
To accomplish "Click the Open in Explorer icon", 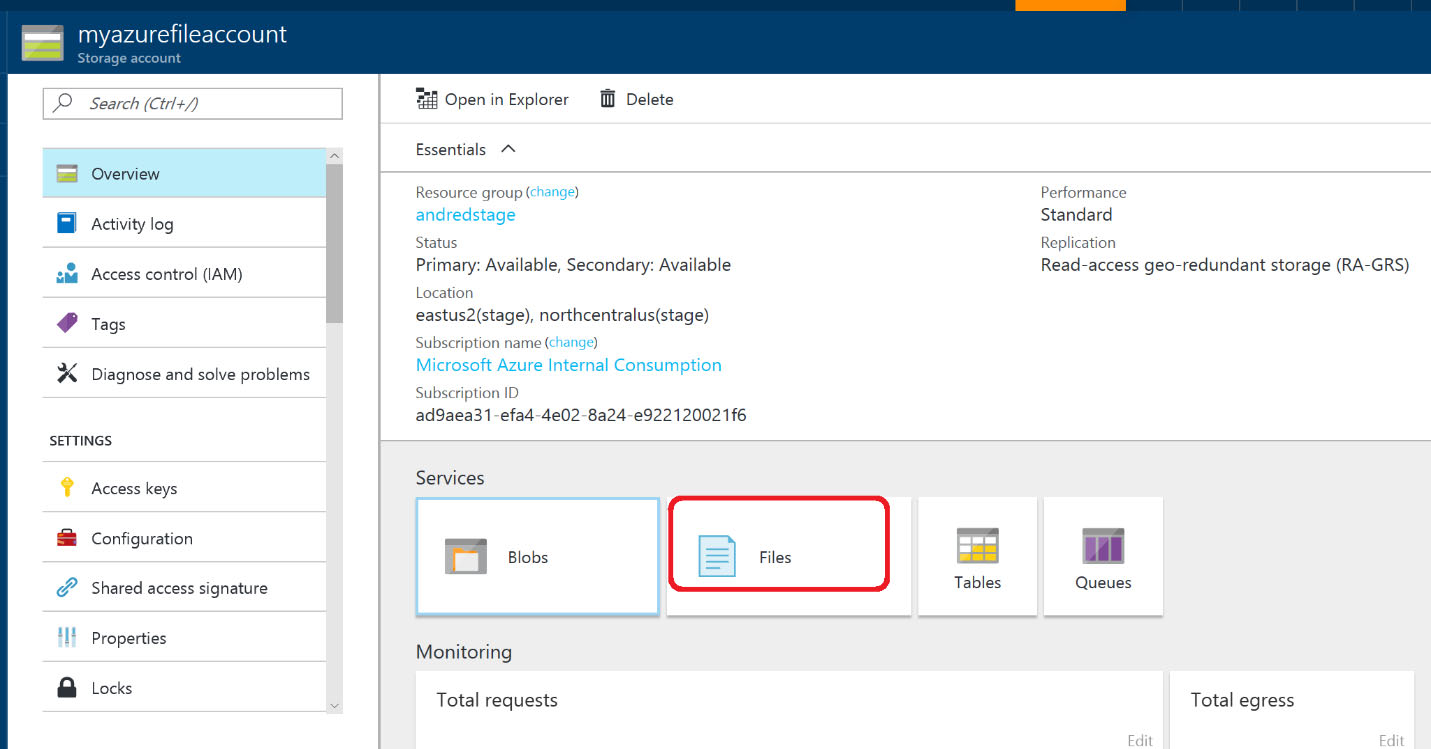I will (427, 99).
